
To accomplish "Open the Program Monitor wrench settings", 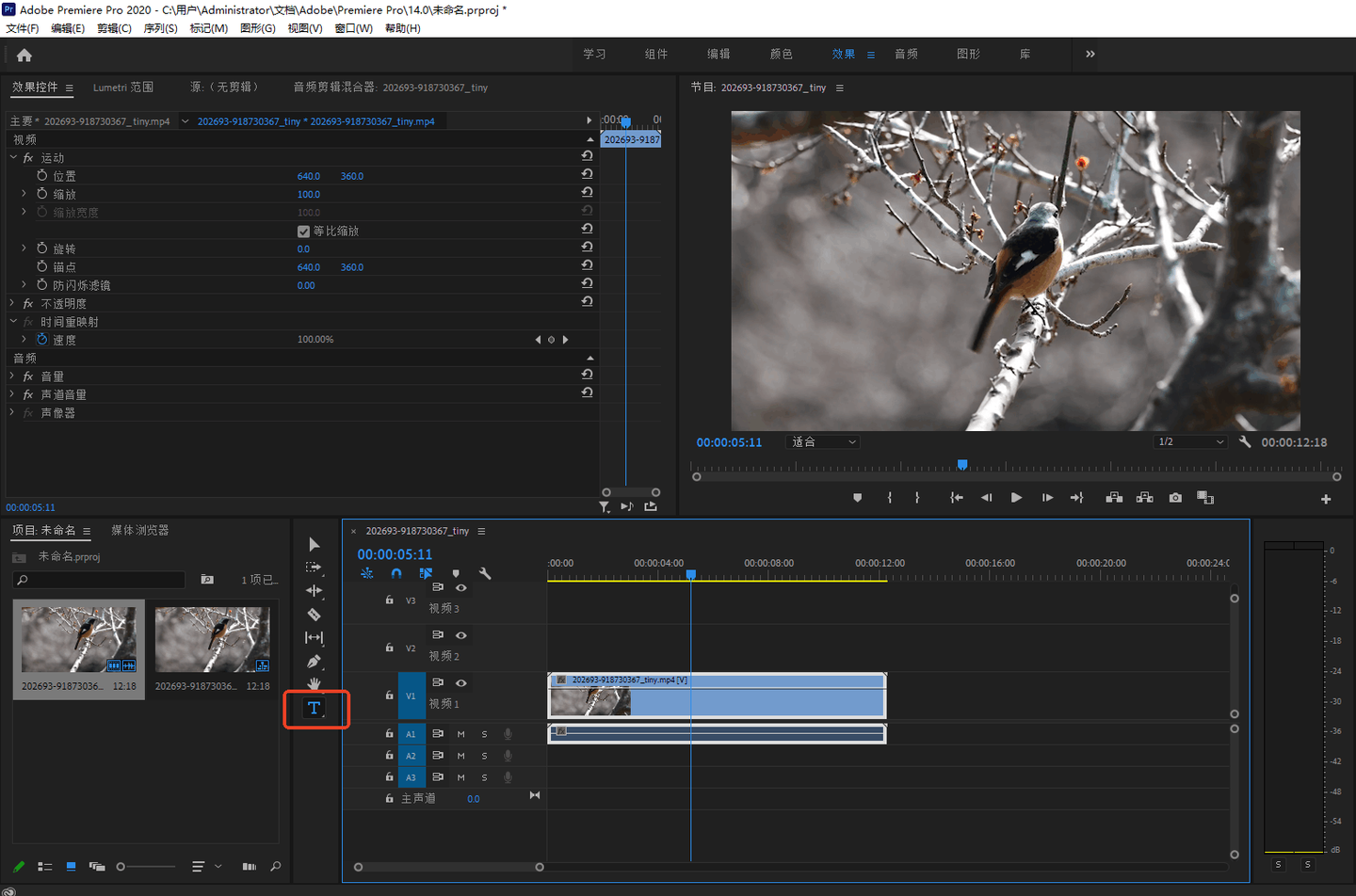I will (x=1245, y=442).
